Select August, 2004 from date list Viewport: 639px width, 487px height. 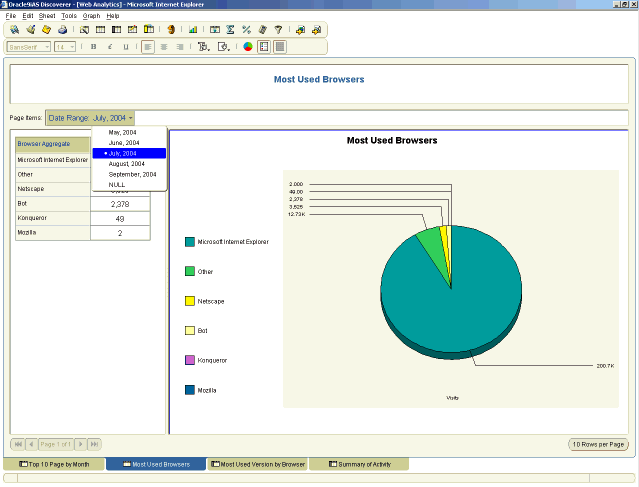[x=127, y=163]
